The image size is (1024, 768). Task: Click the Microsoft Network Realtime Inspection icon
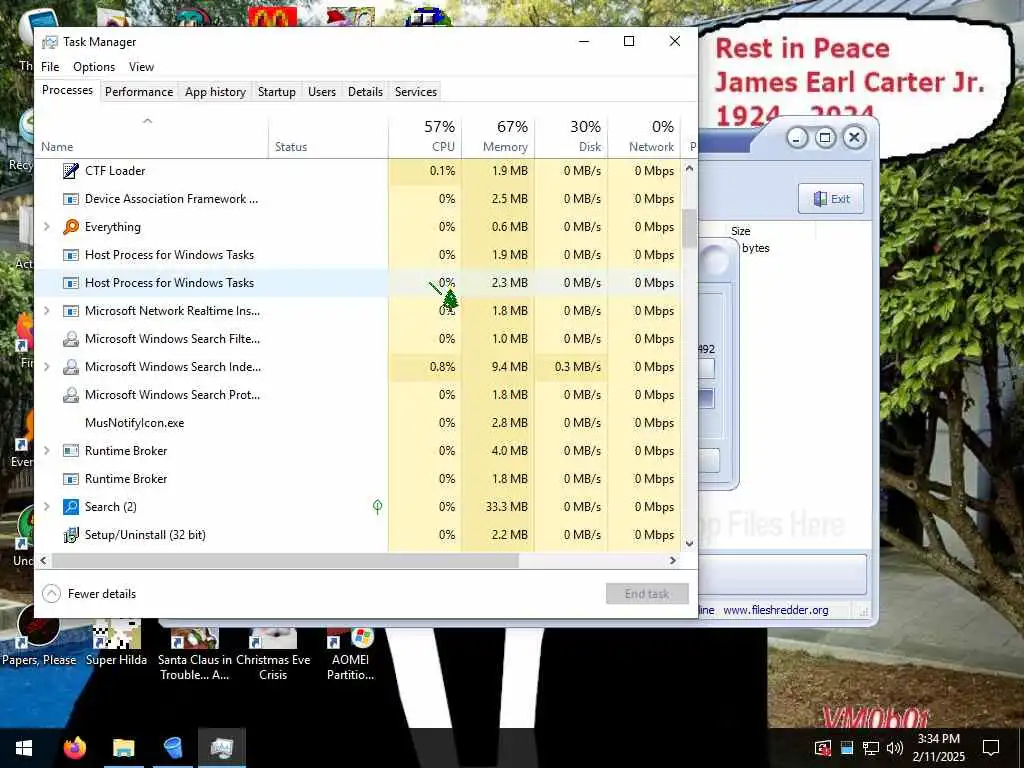click(x=71, y=311)
